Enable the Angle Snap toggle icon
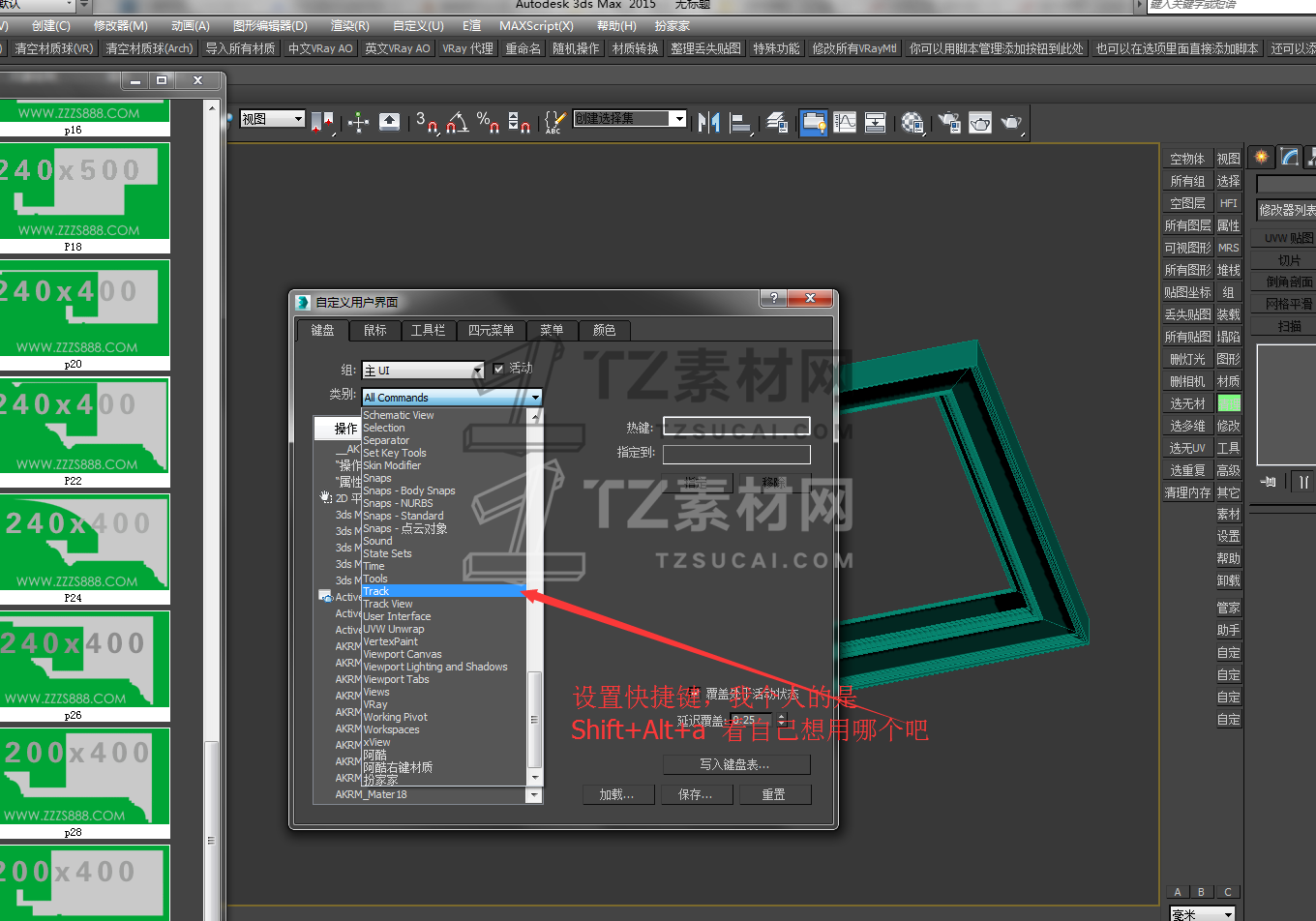Viewport: 1316px width, 921px height. [x=458, y=122]
